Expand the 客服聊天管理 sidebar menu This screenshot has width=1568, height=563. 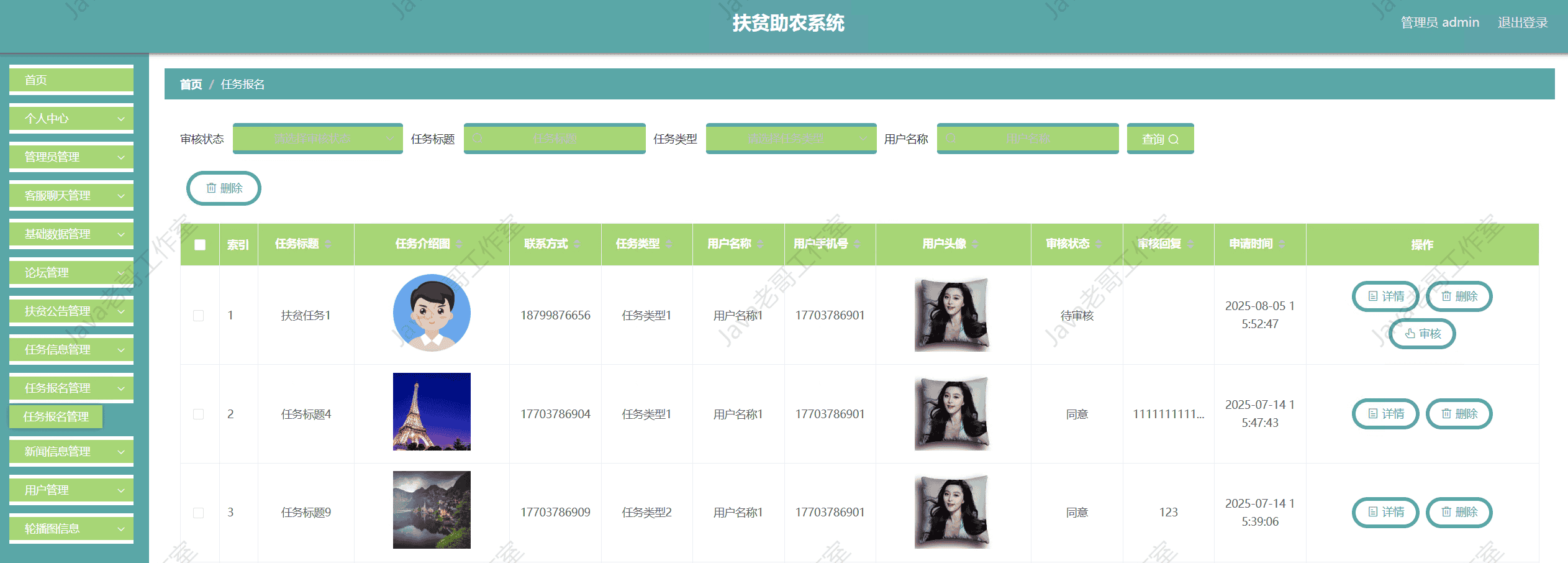click(x=71, y=195)
